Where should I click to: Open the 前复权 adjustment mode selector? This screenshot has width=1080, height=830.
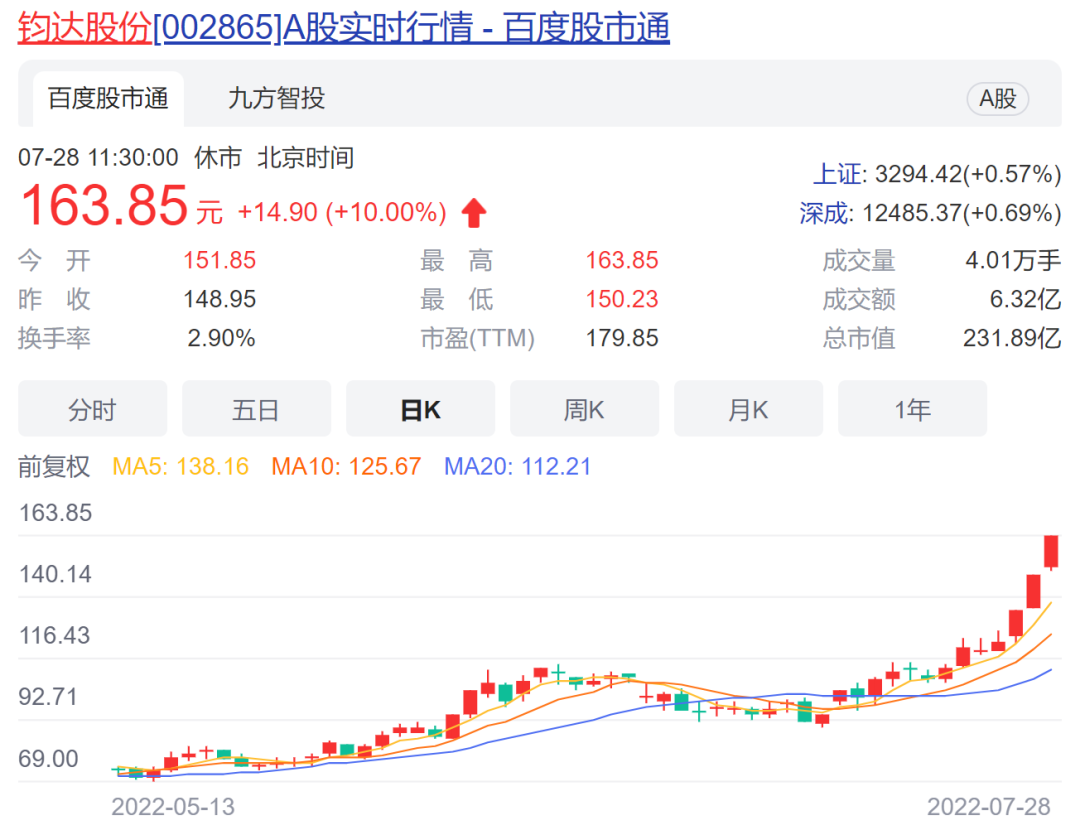55,466
